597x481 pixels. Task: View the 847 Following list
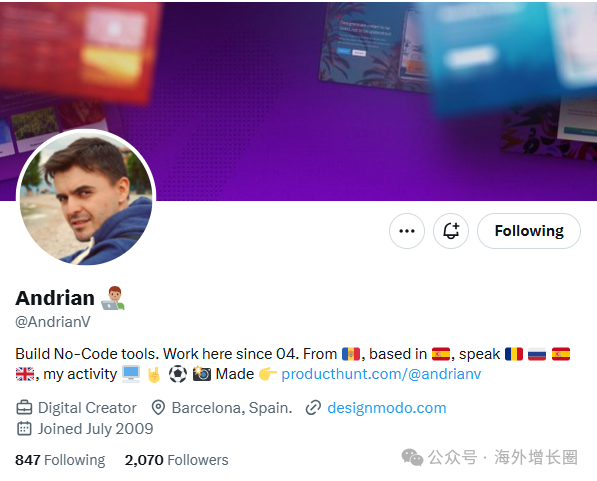tap(60, 460)
